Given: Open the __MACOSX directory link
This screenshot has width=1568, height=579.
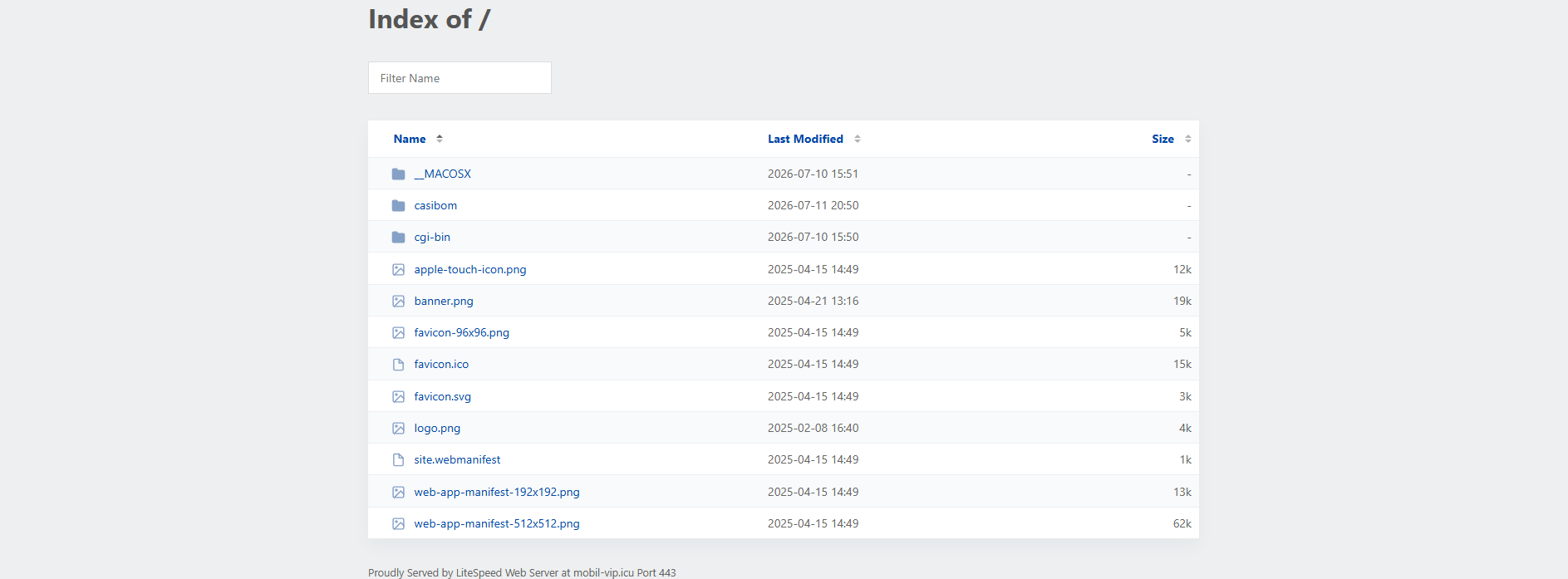Looking at the screenshot, I should [x=442, y=174].
